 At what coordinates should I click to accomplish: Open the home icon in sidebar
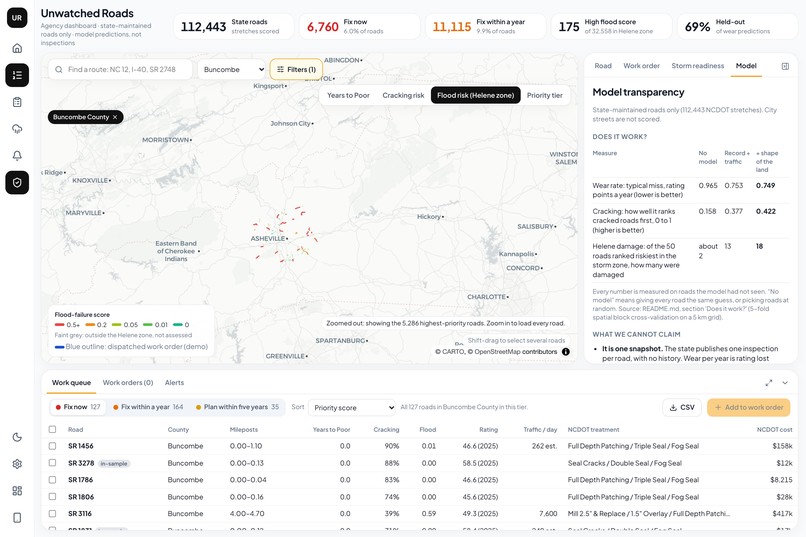[17, 48]
